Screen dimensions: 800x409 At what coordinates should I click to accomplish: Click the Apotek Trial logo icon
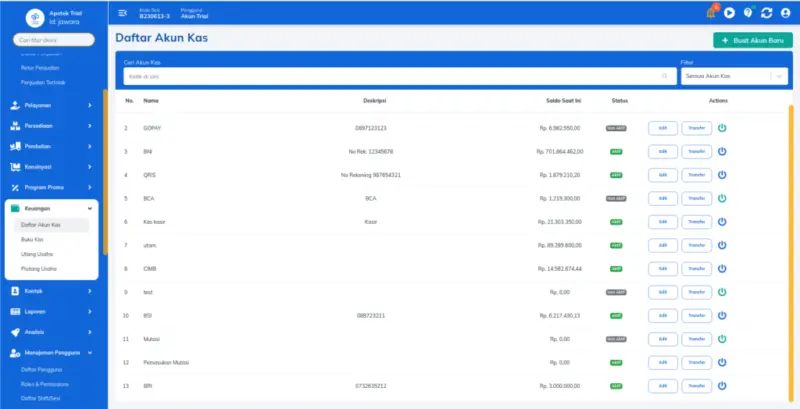click(x=34, y=16)
